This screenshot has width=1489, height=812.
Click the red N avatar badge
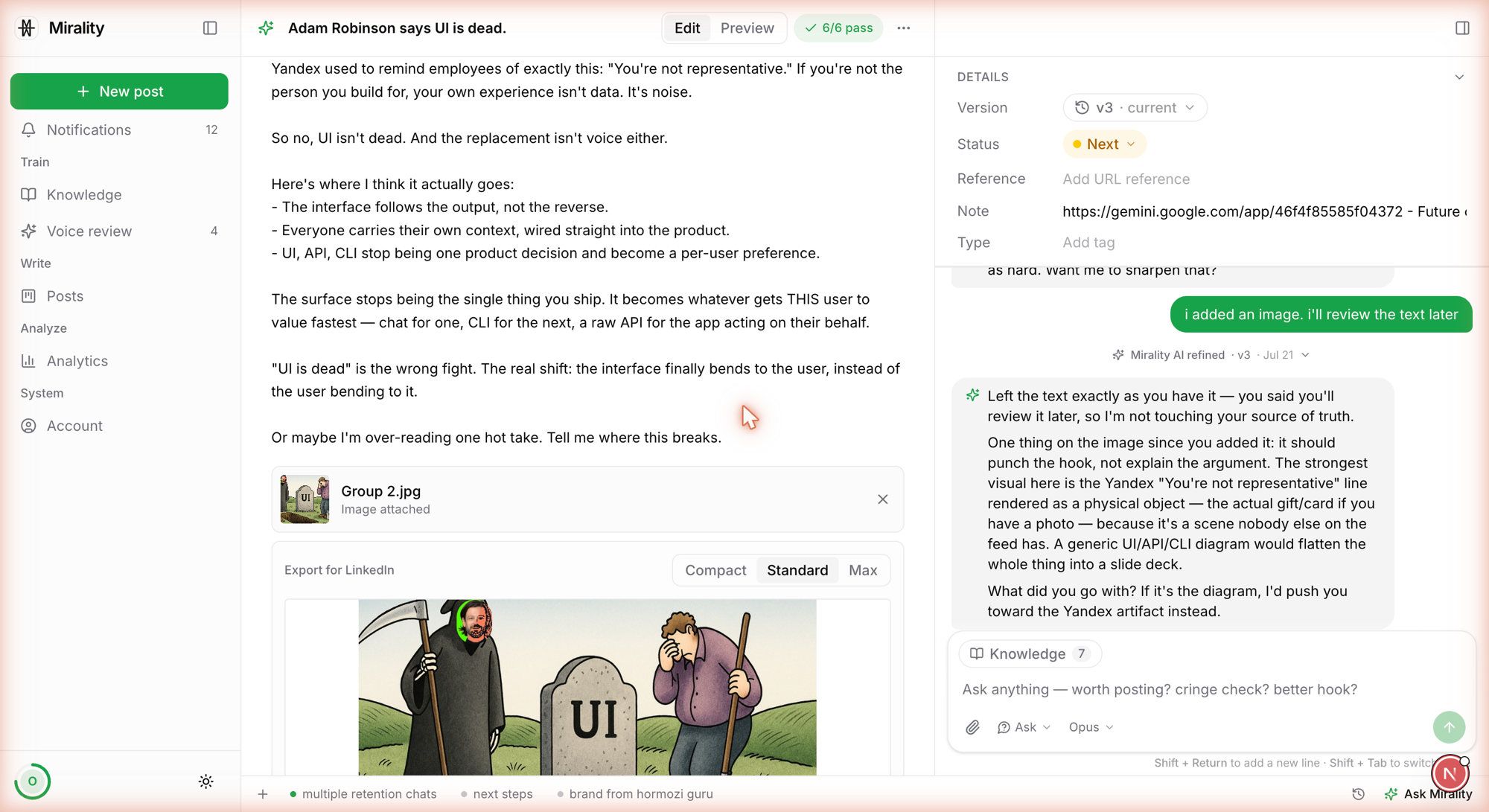pyautogui.click(x=1450, y=774)
